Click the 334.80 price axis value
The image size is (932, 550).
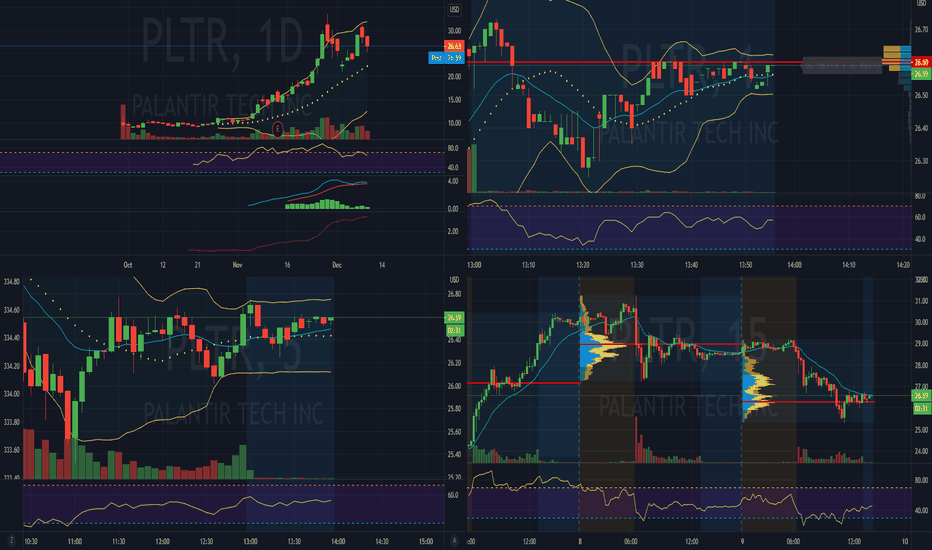click(11, 281)
